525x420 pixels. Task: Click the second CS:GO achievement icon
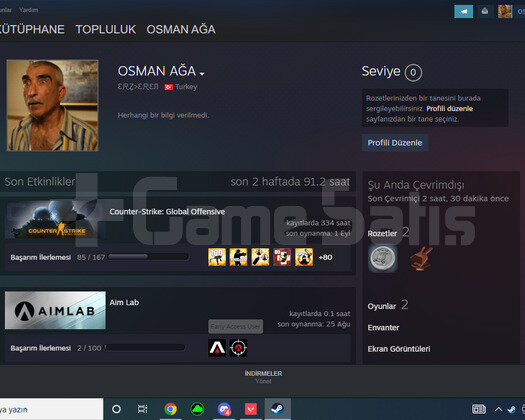238,257
